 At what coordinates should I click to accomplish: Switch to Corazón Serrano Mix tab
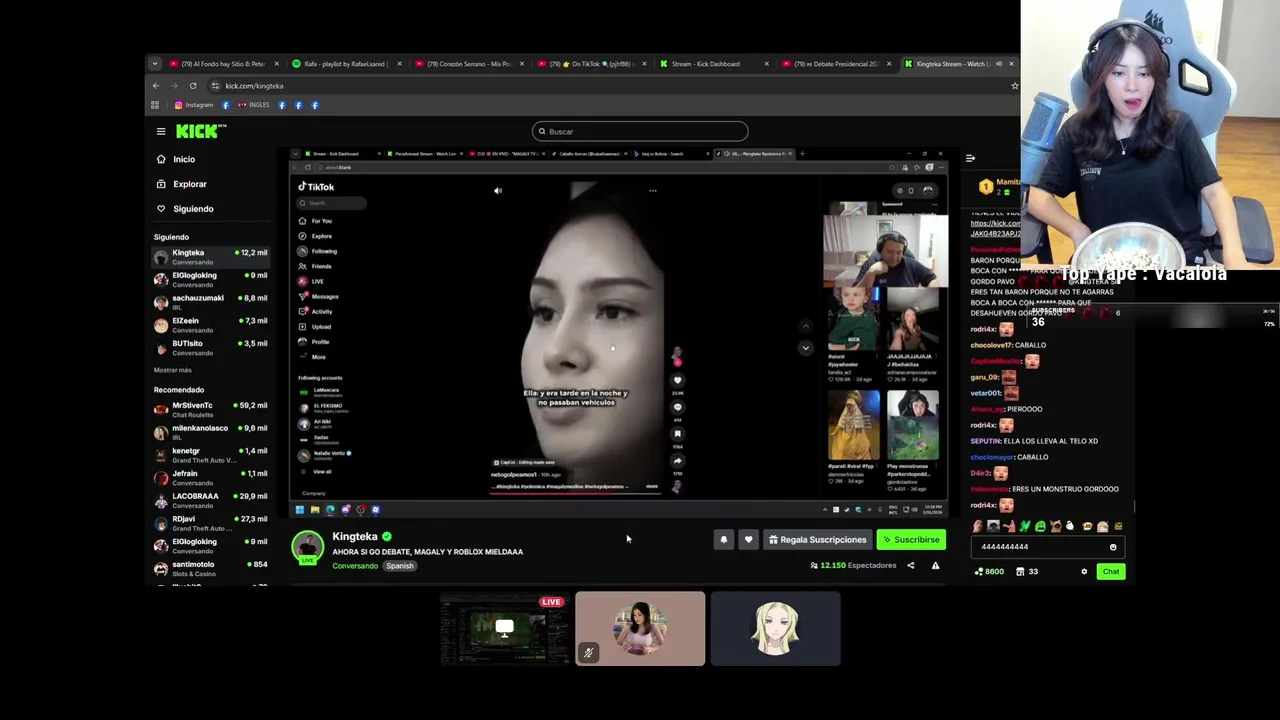point(468,64)
